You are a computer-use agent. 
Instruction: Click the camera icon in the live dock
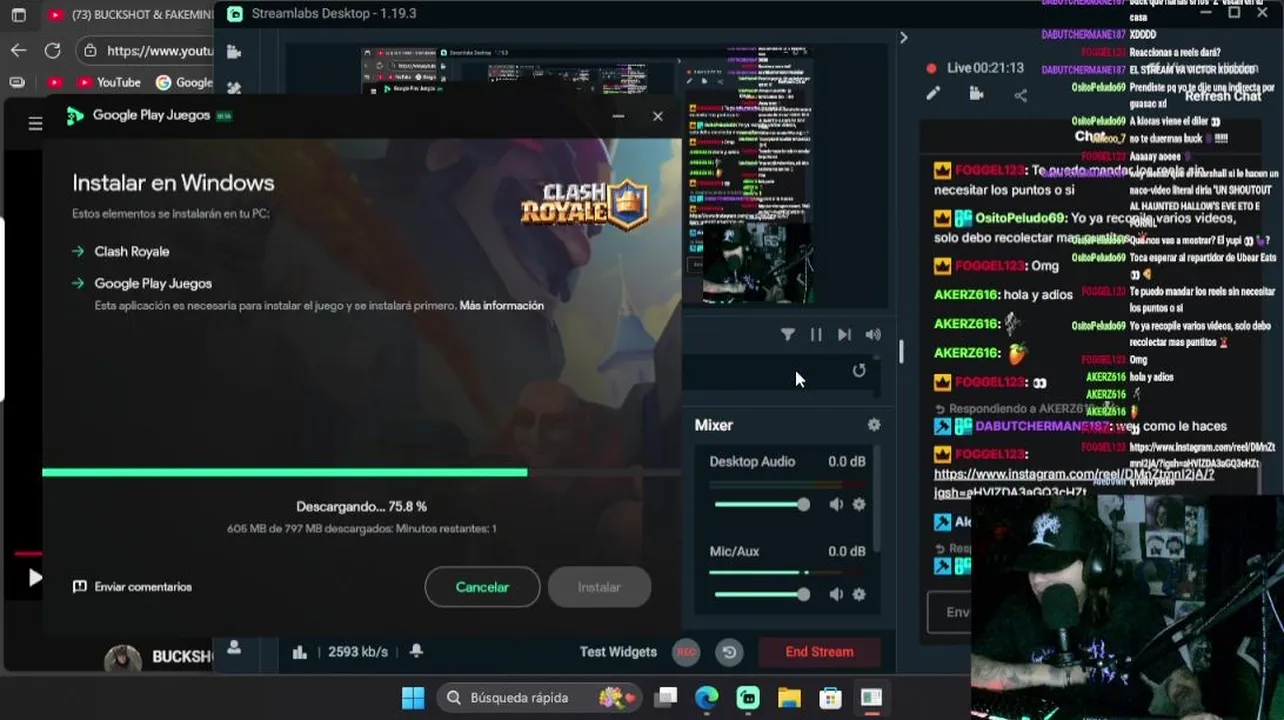[977, 94]
